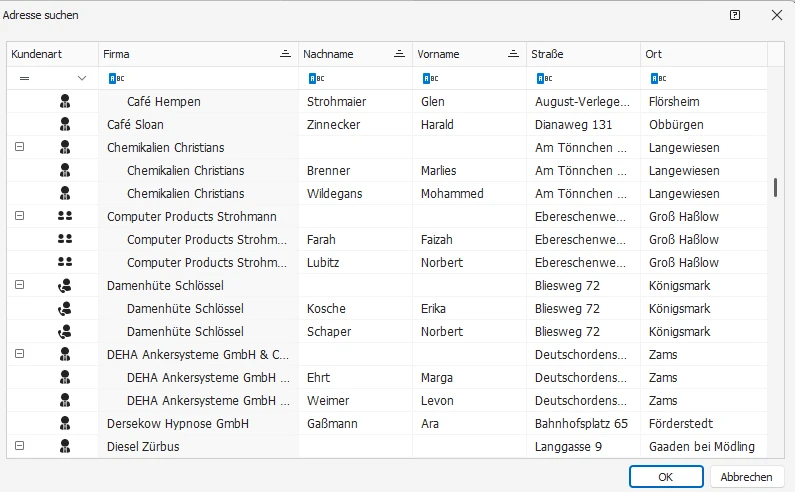This screenshot has width=795, height=492.
Task: Click the city Gaaden bei Mödling
Action: (x=702, y=447)
